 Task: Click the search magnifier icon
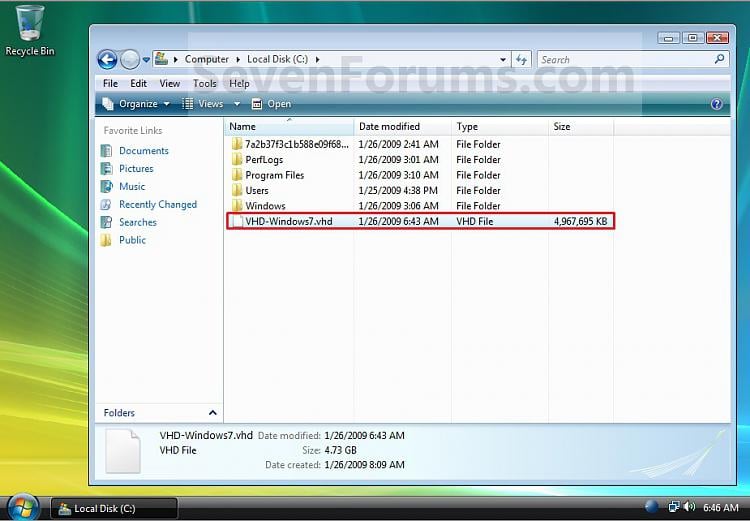[719, 59]
